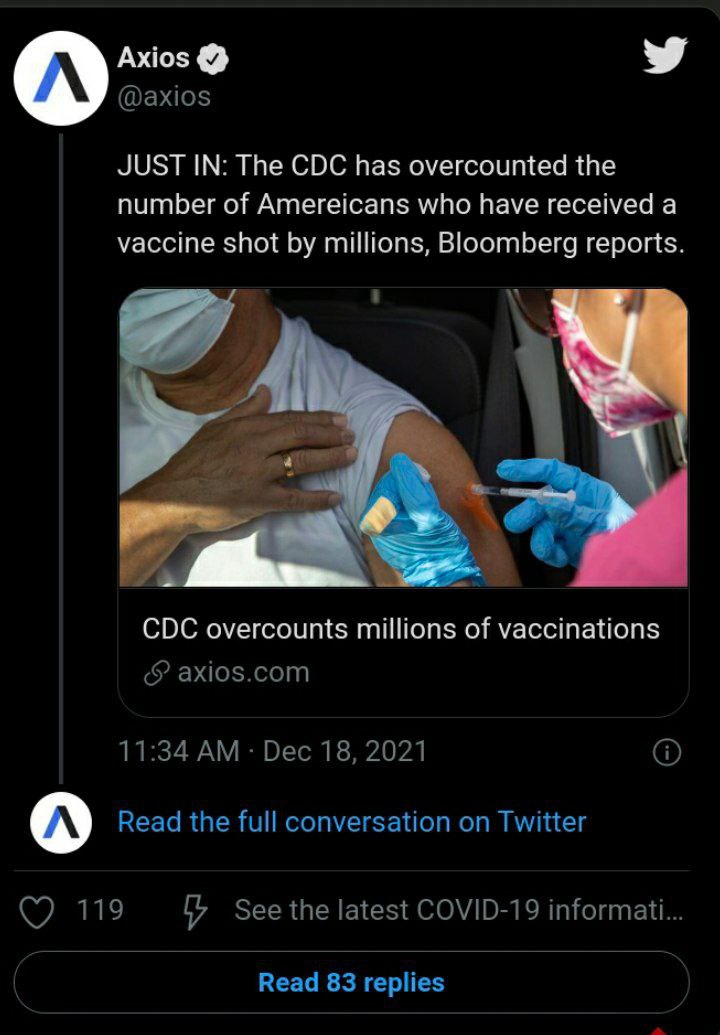This screenshot has width=720, height=1035.
Task: Click the vertical thread line under the avatar
Action: pyautogui.click(x=60, y=450)
